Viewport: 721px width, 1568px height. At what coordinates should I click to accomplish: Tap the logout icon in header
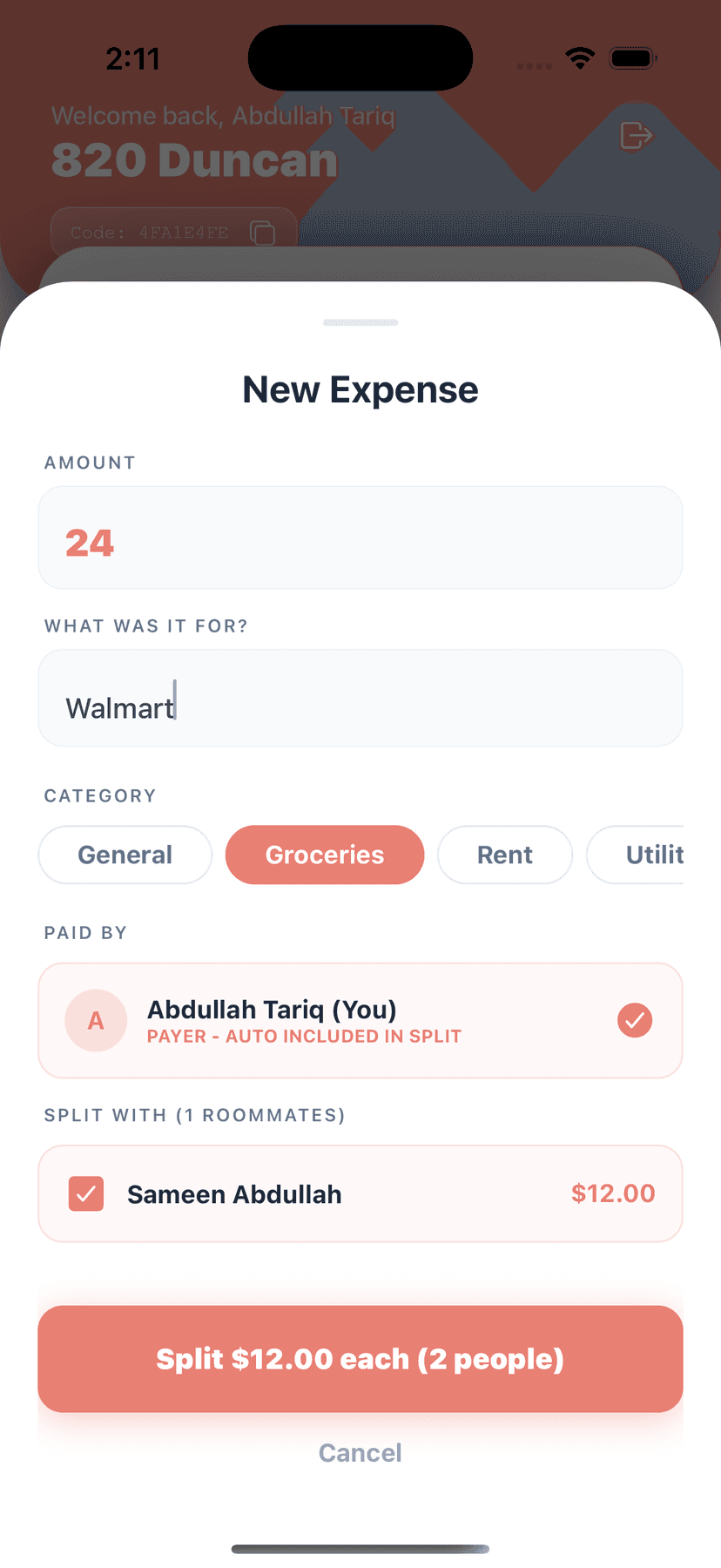[x=636, y=136]
